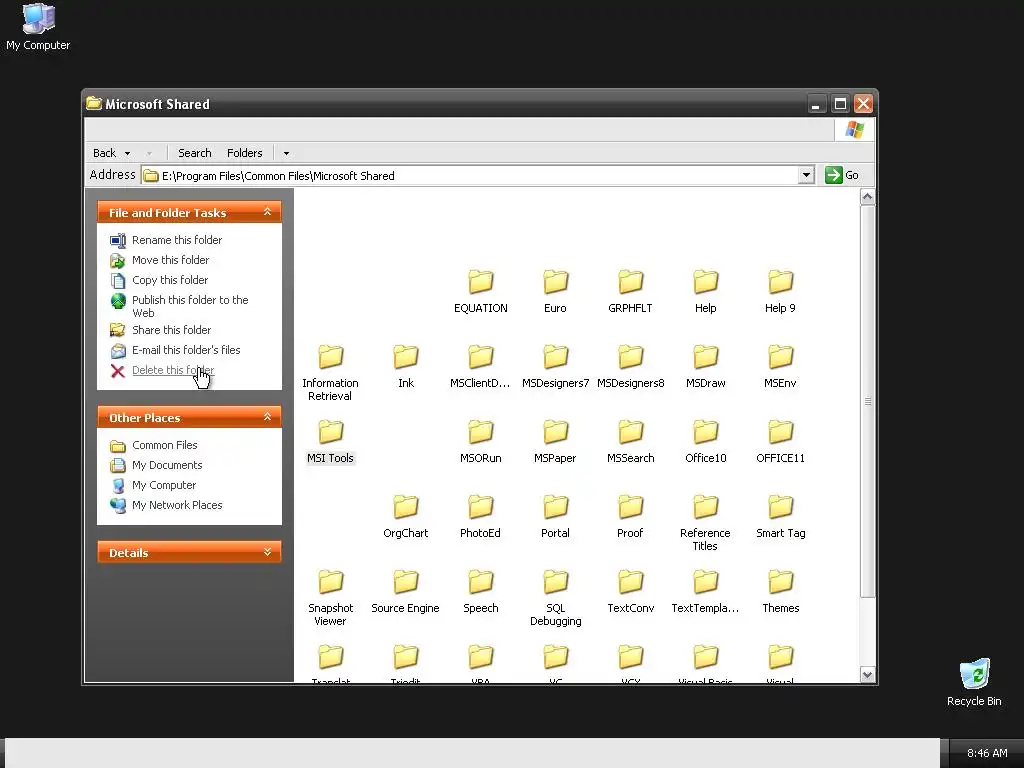
Task: Go to My Network Places link
Action: (x=177, y=505)
